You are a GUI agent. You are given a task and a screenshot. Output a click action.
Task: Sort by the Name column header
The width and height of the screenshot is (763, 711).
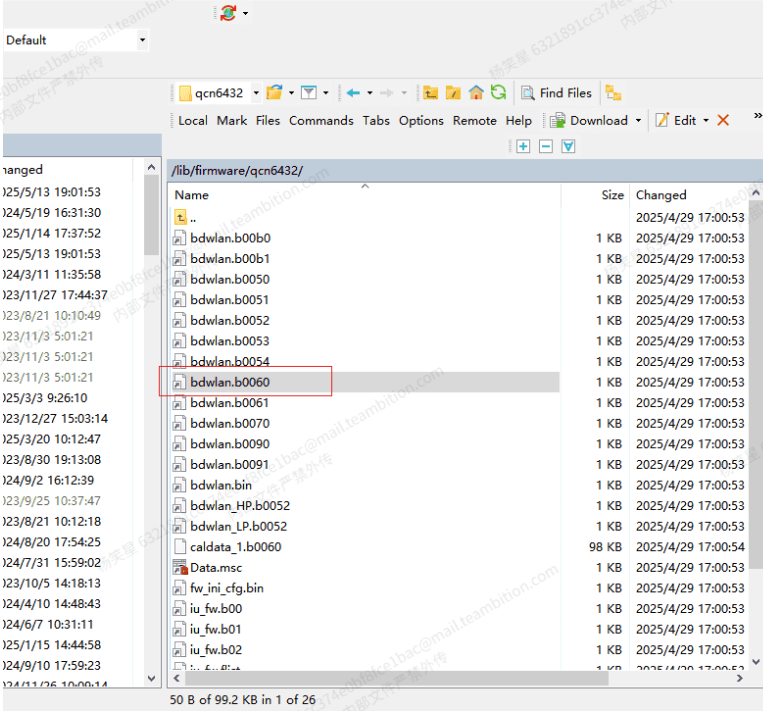365,195
